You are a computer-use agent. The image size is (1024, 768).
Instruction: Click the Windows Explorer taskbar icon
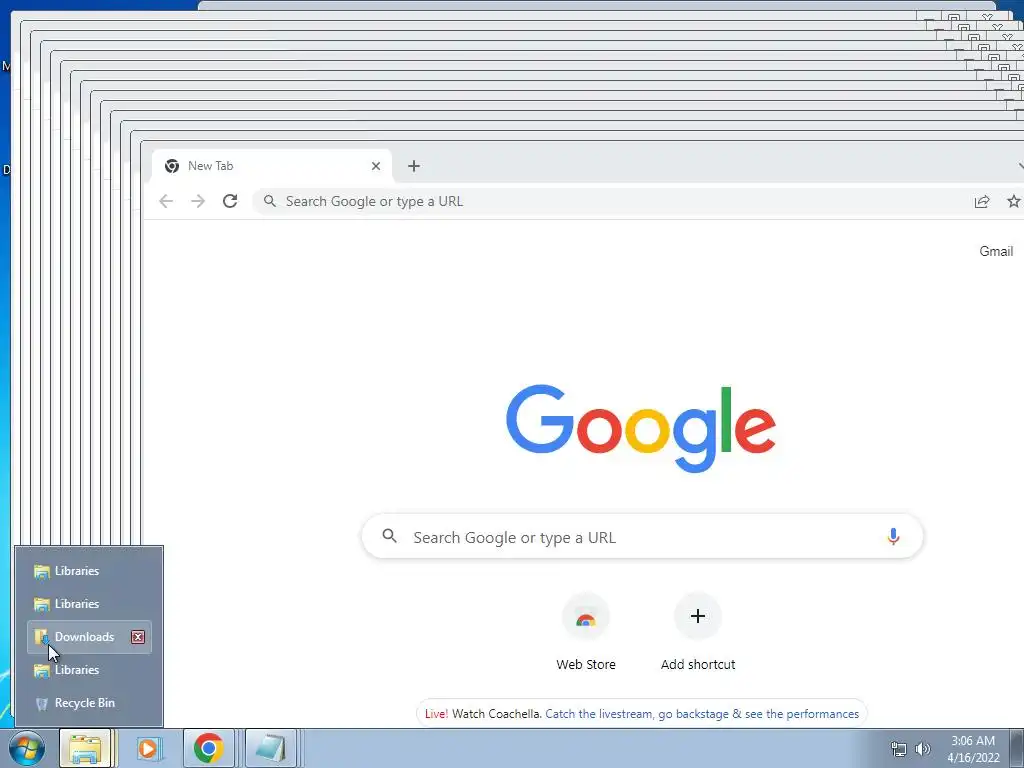[86, 748]
